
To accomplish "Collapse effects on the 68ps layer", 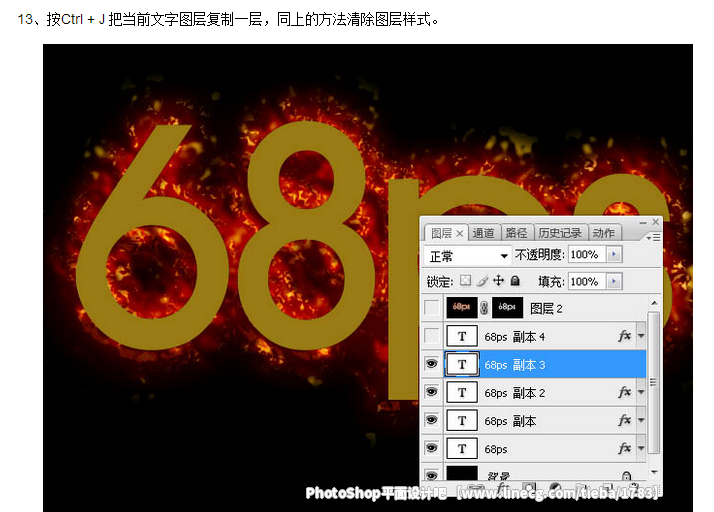I will tap(641, 450).
